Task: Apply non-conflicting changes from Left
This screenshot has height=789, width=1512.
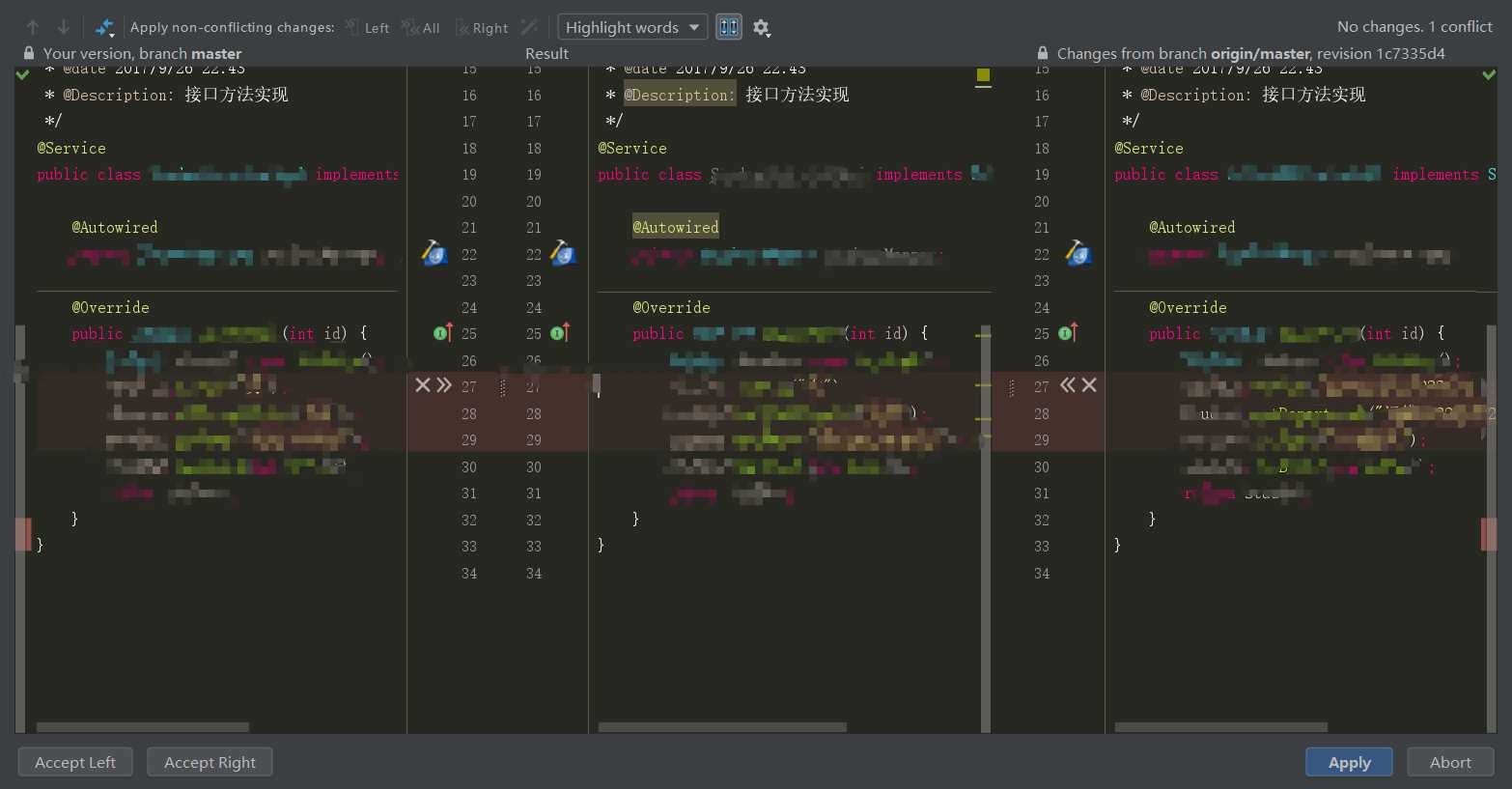Action: pyautogui.click(x=368, y=28)
